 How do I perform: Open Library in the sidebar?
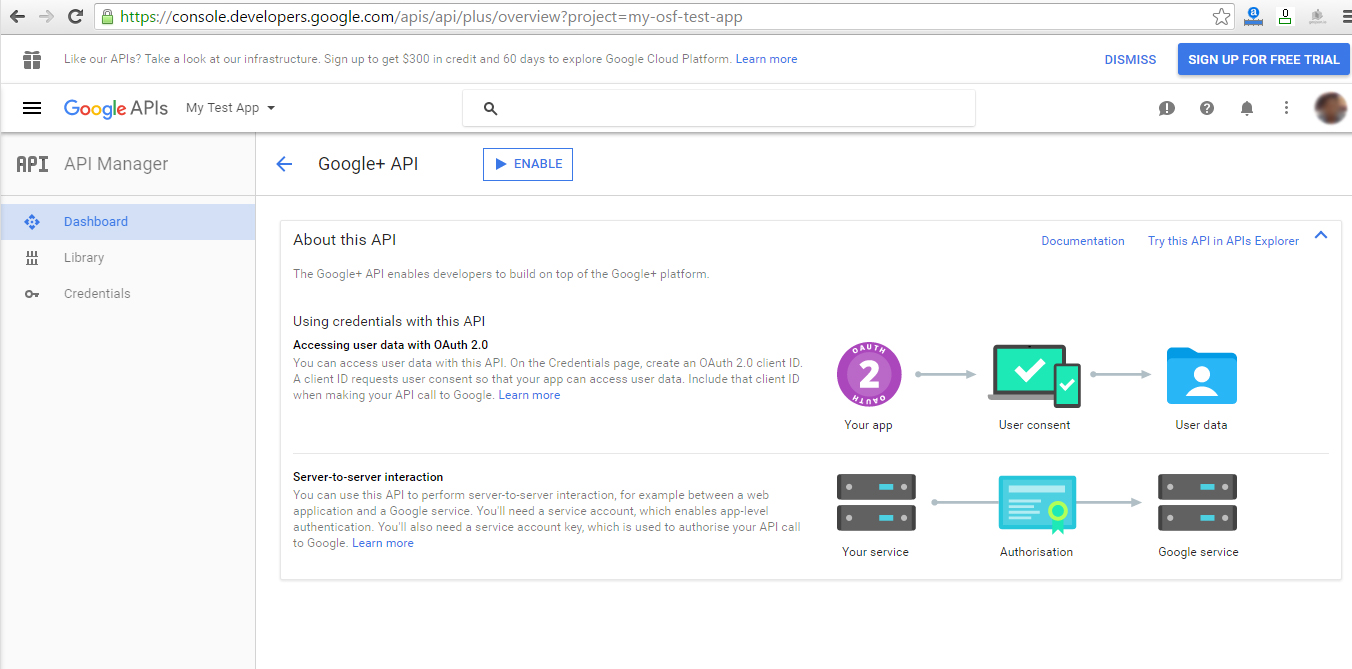[128, 258]
